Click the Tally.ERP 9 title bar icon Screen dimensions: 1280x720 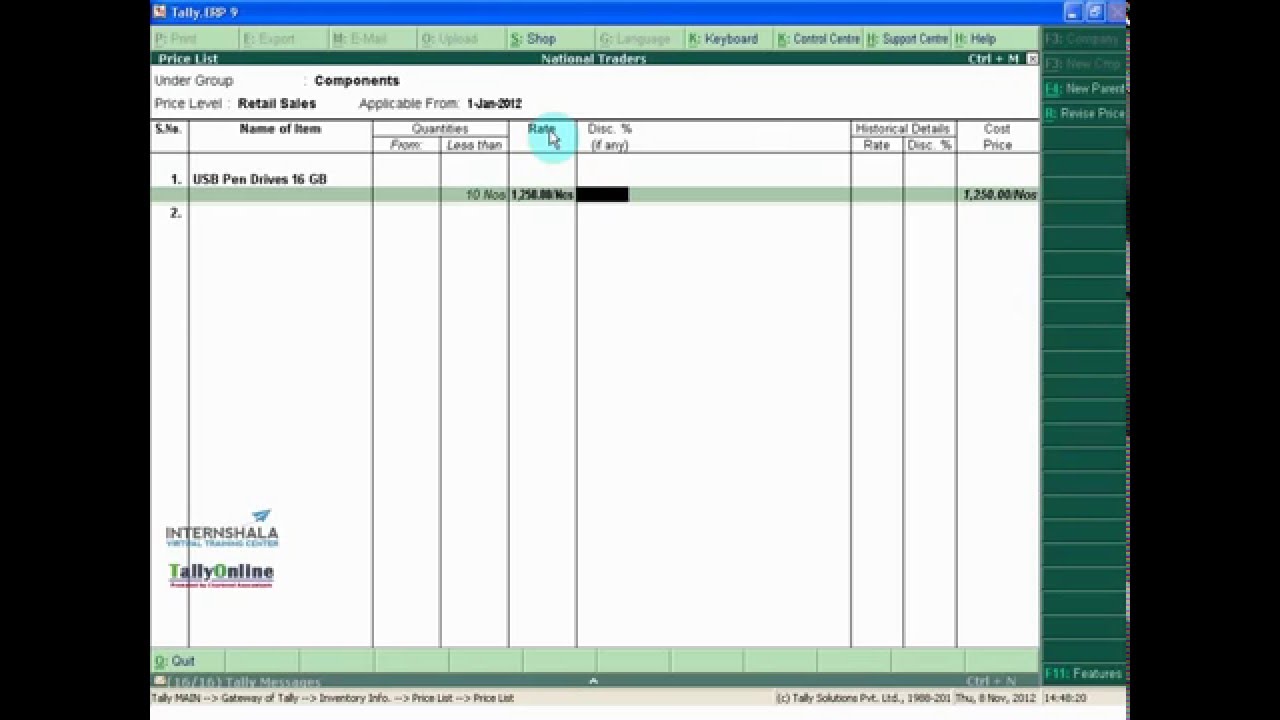(159, 12)
